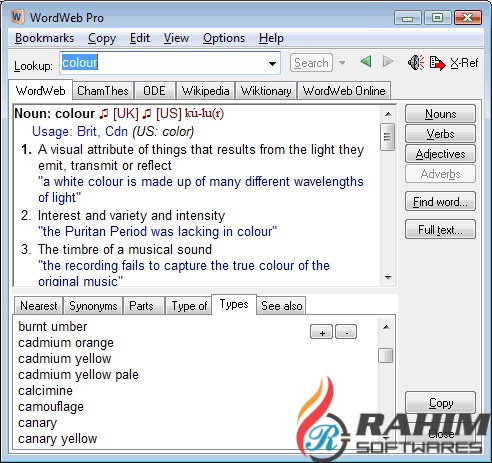
Task: Select the Nearest tab
Action: tap(39, 306)
